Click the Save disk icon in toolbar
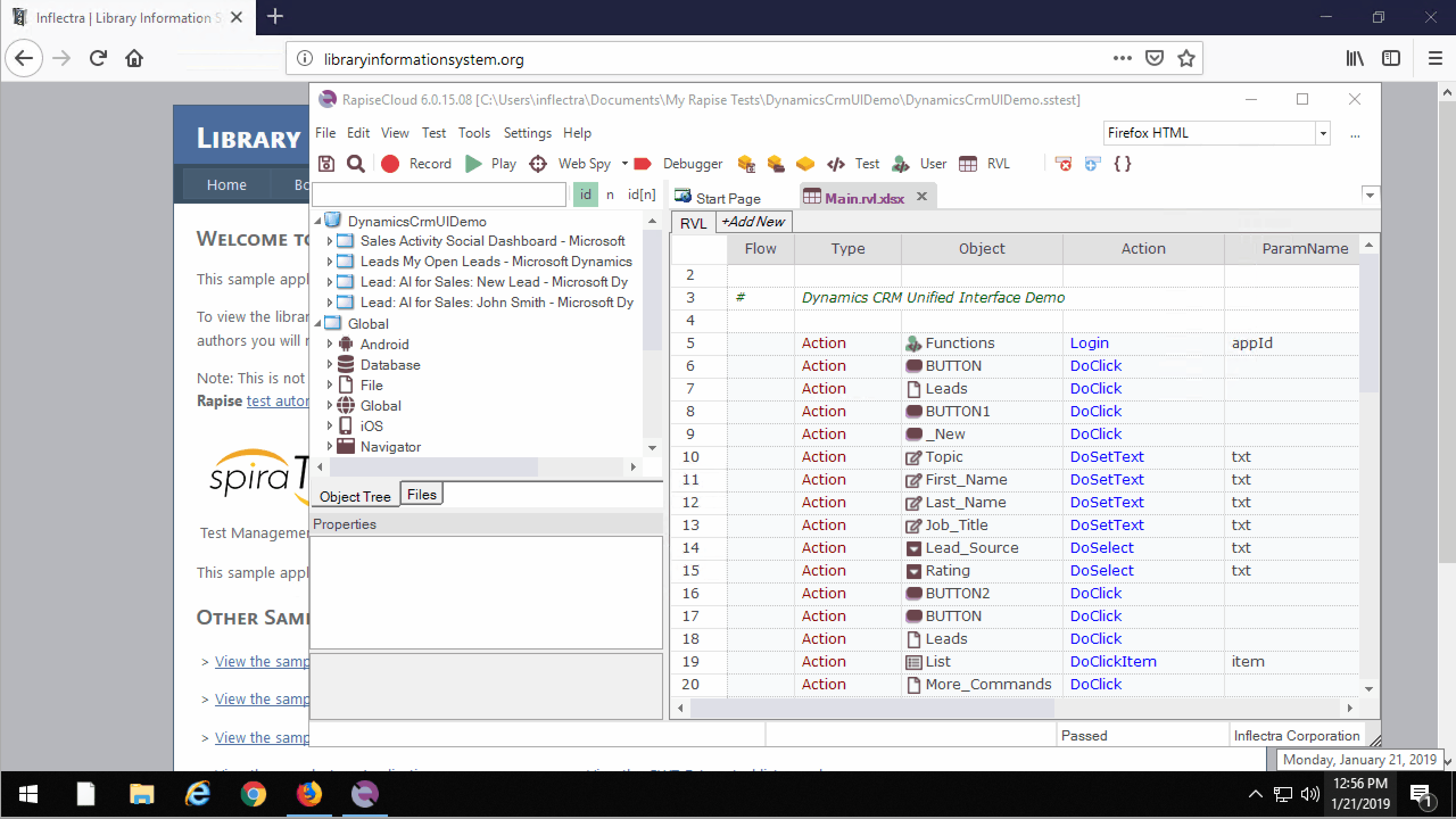The width and height of the screenshot is (1456, 819). point(326,164)
